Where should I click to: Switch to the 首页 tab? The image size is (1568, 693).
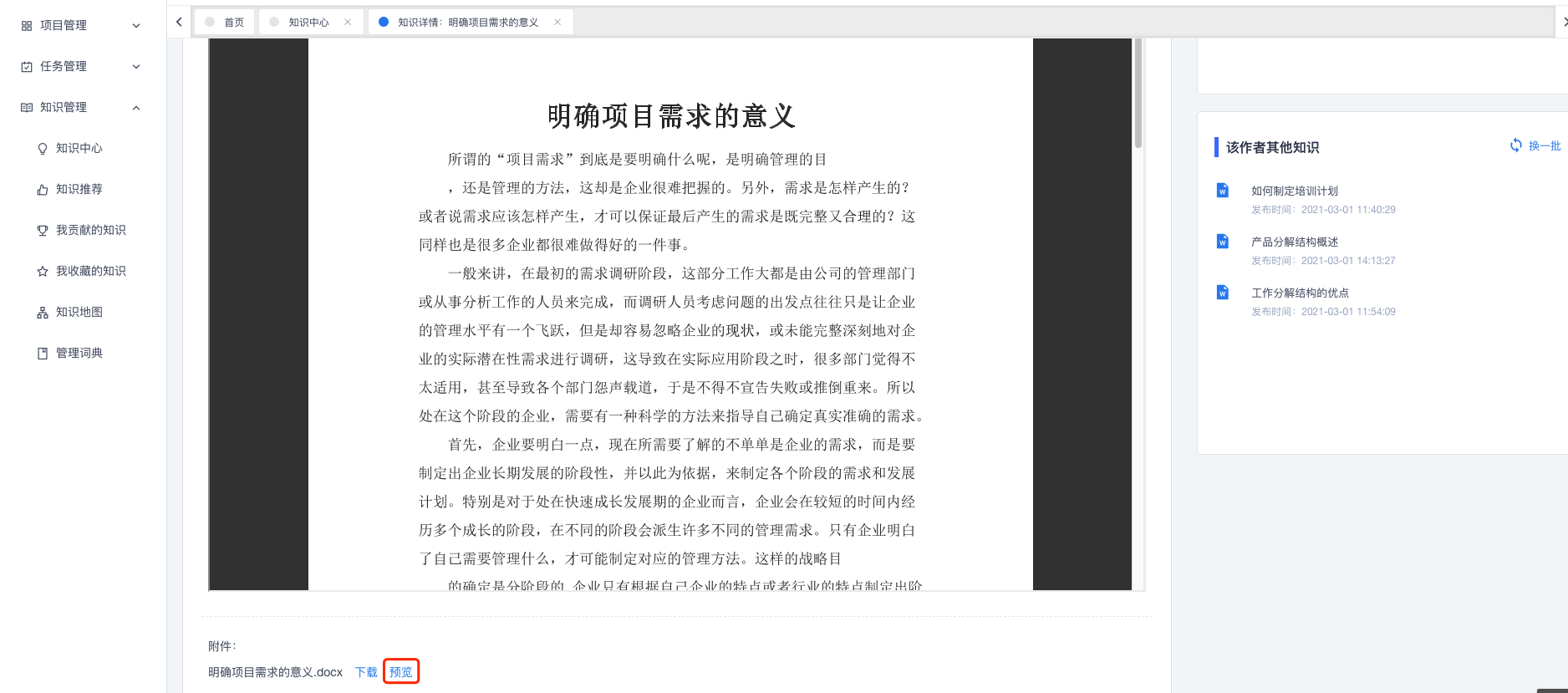coord(225,23)
